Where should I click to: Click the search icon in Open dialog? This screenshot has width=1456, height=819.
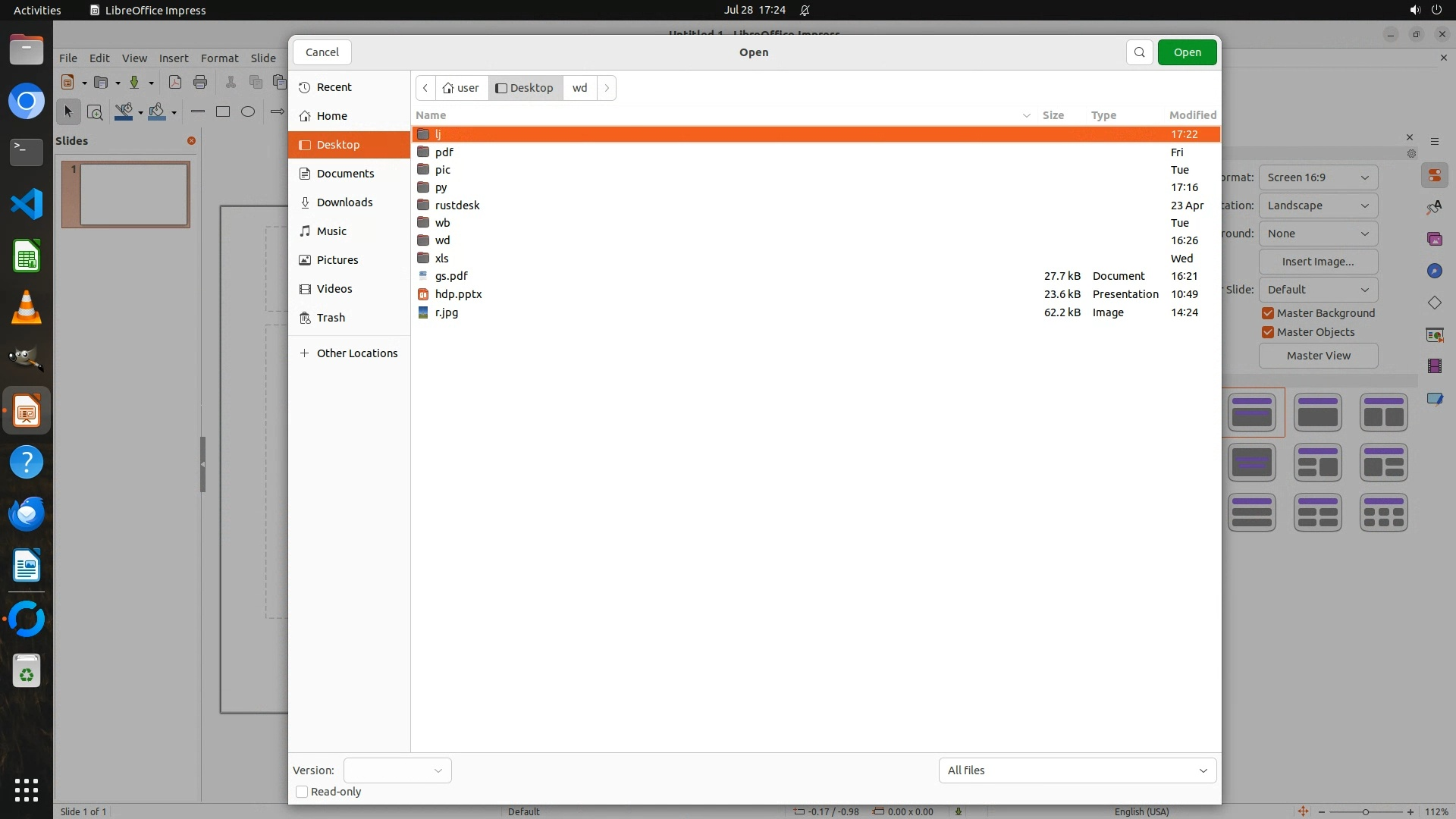(1139, 52)
